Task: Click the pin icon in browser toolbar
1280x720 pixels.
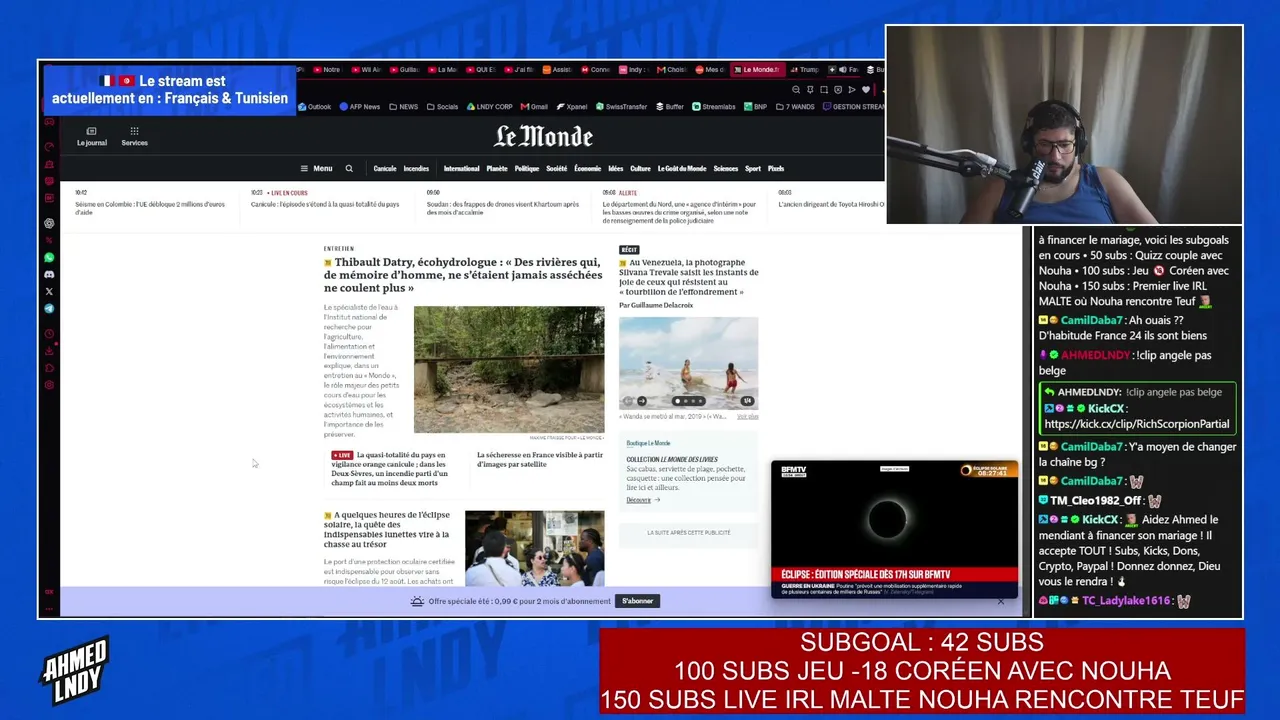Action: (810, 89)
